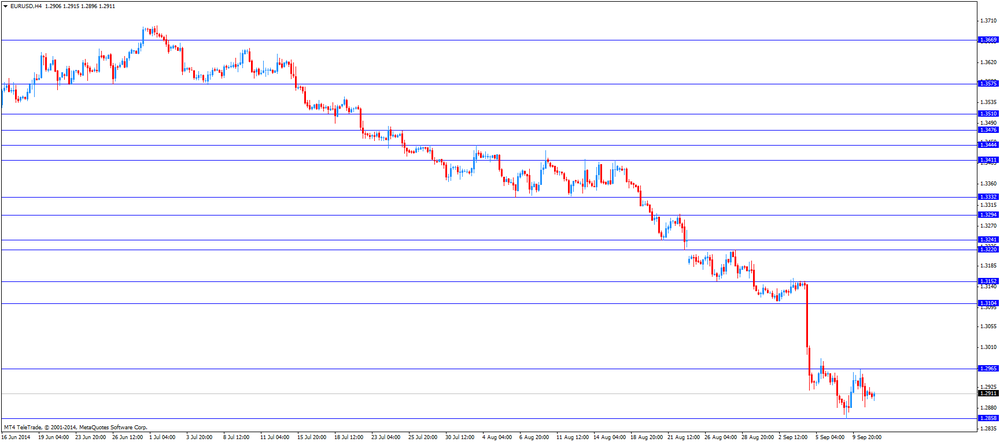Click the 1.3710 price axis value
This screenshot has height=442, width=1000.
tap(989, 22)
